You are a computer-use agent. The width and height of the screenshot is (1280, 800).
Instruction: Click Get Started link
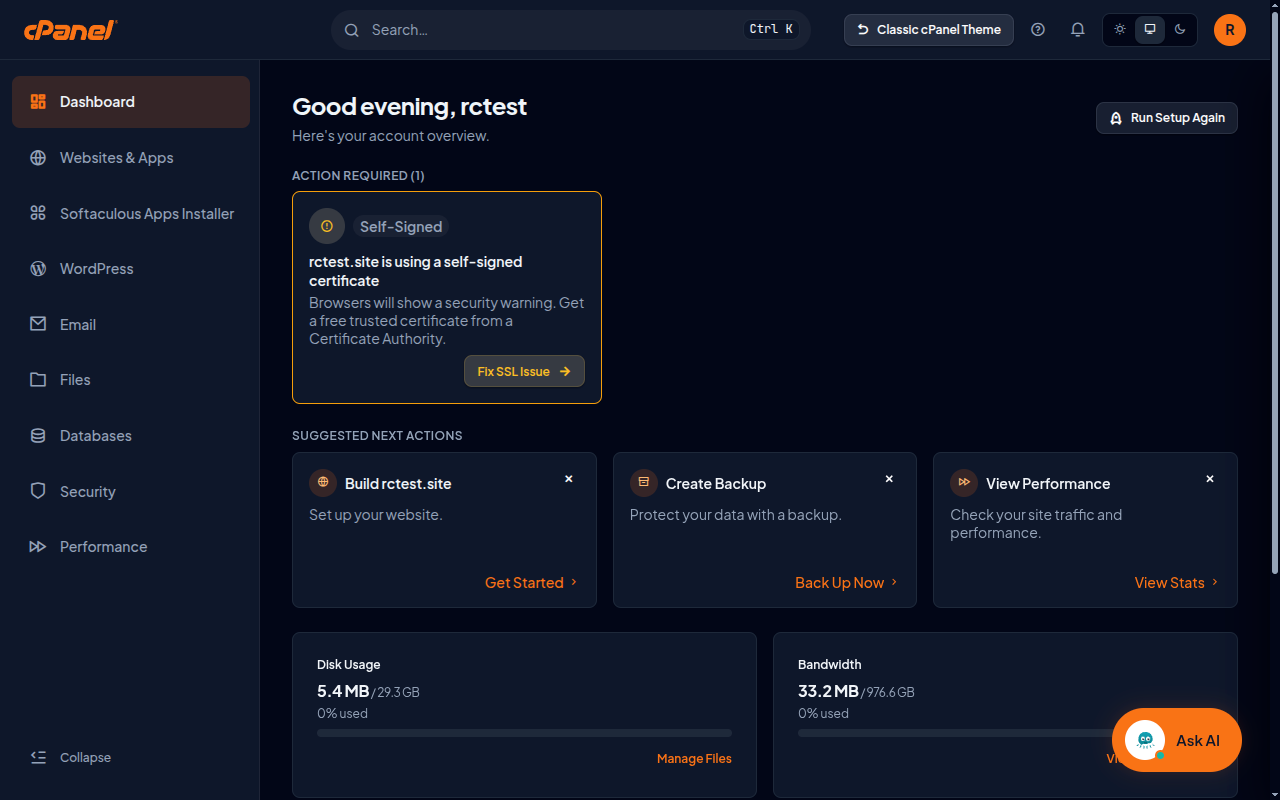tap(531, 583)
